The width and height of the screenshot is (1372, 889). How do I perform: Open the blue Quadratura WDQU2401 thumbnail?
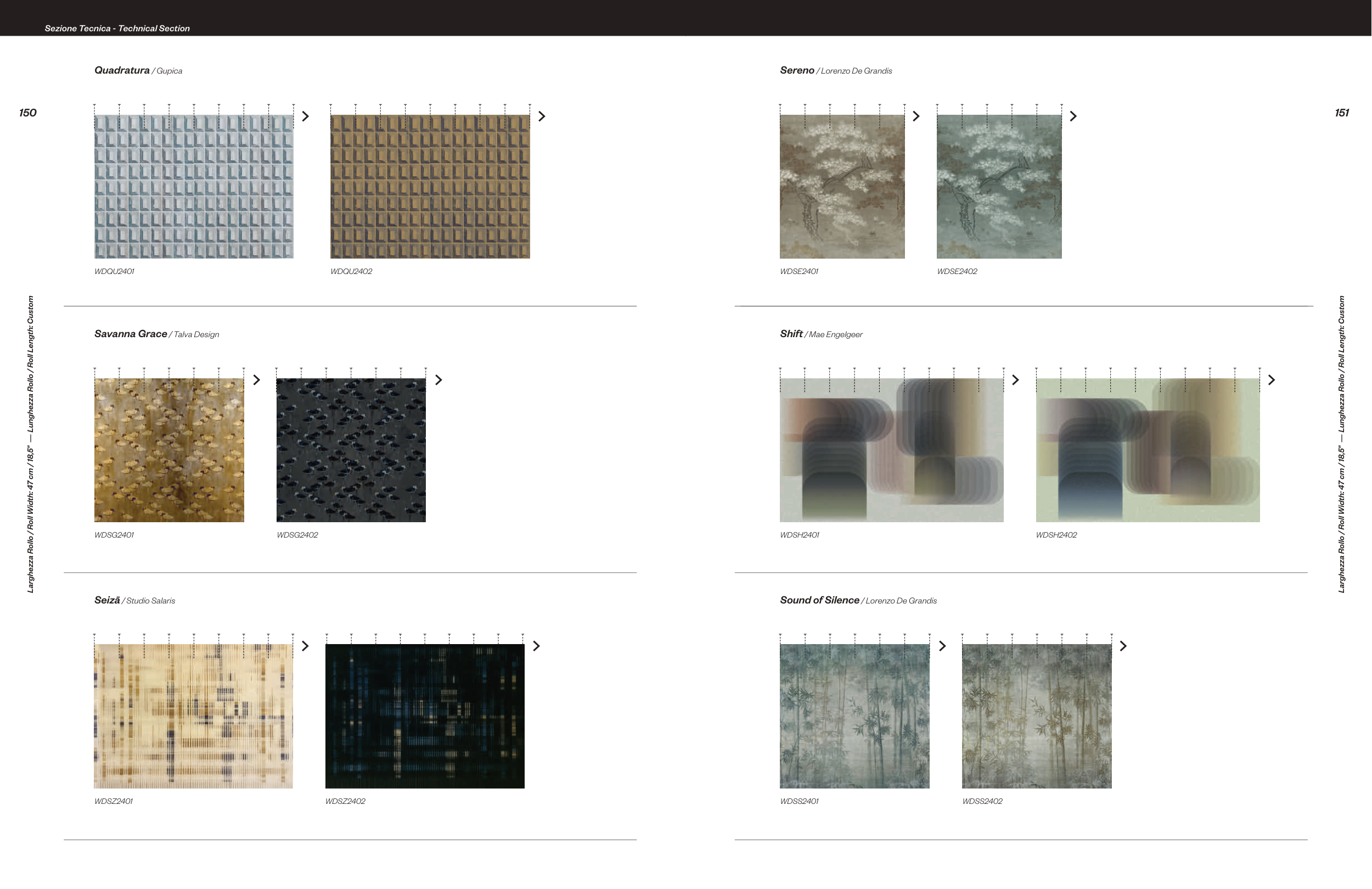194,186
